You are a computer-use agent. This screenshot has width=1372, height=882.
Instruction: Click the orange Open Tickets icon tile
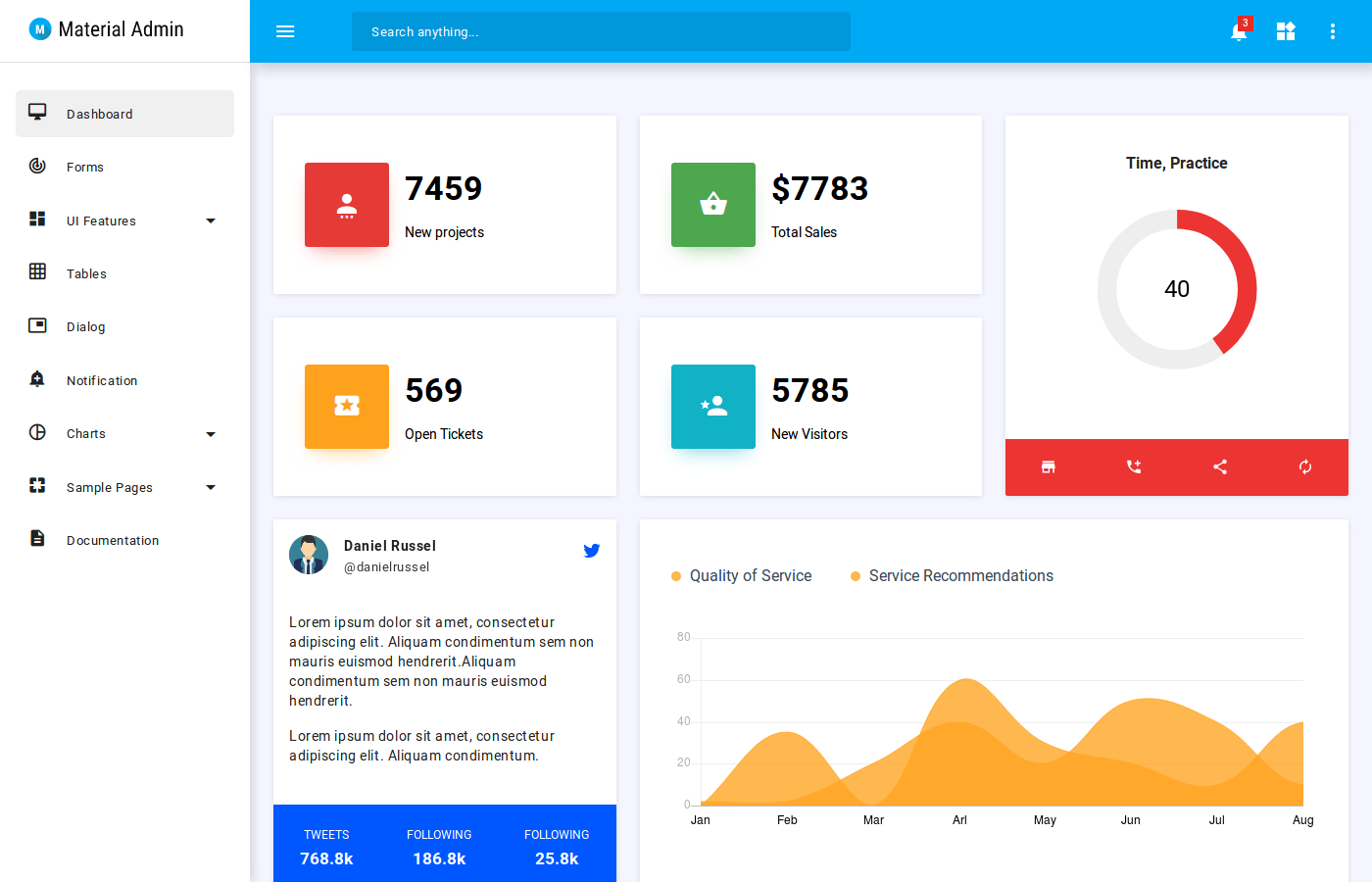coord(347,407)
